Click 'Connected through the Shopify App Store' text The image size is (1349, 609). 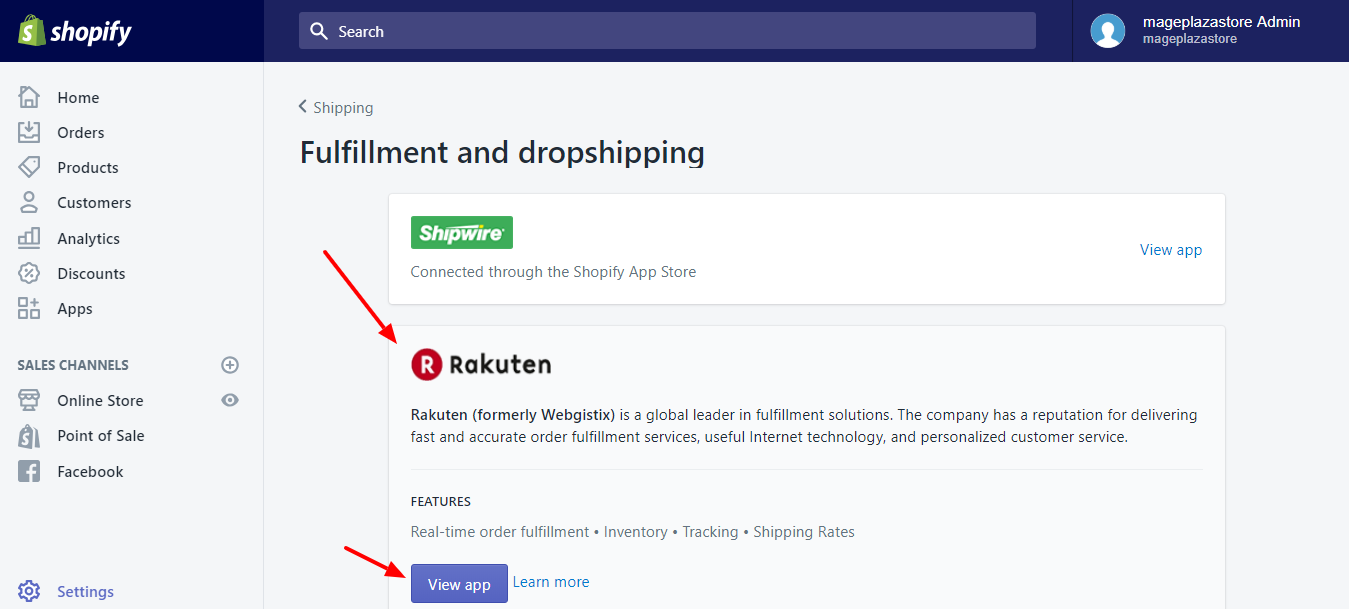[x=553, y=271]
